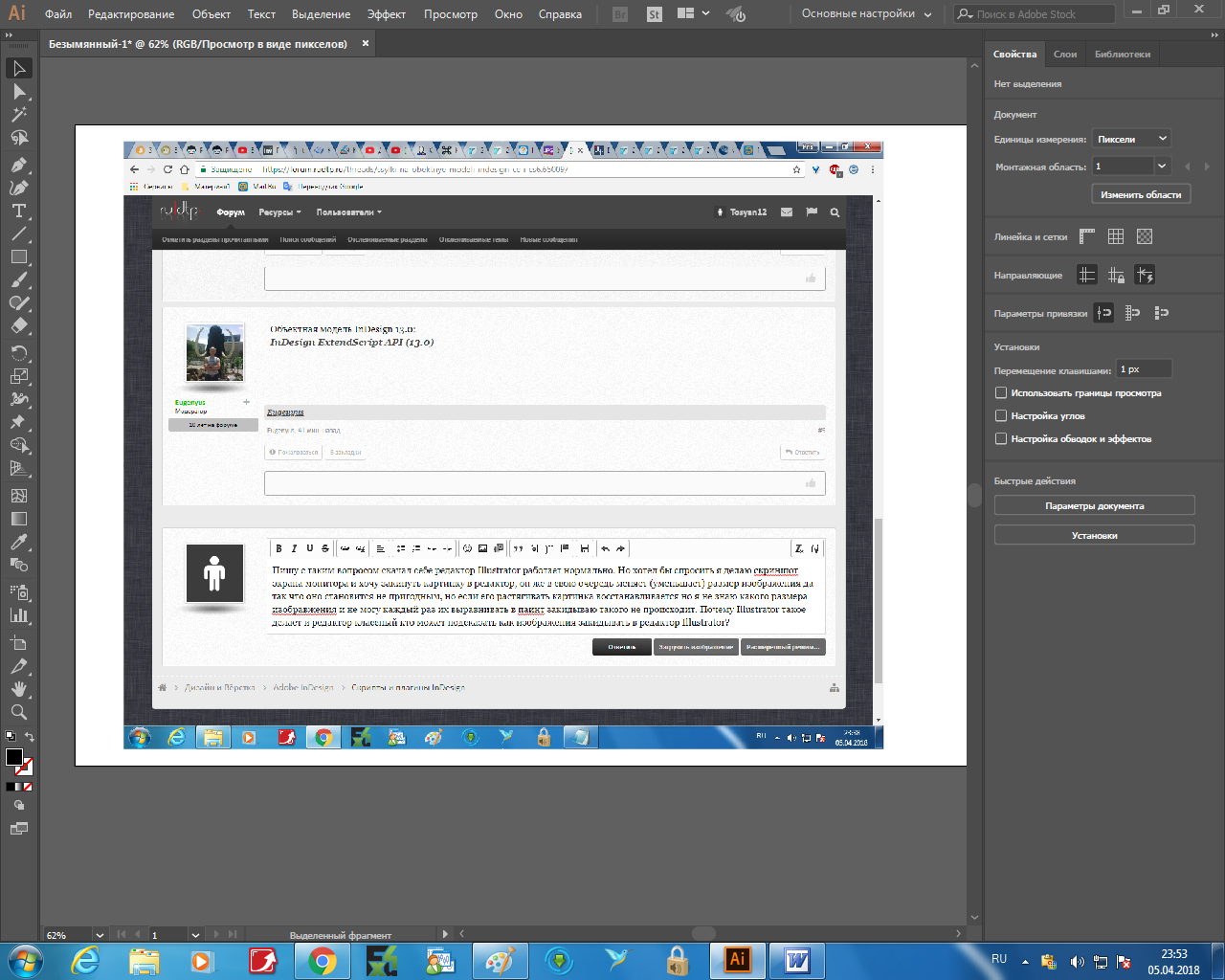Screen dimensions: 1225x980
Task: Click the black Fill color swatch
Action: 13,757
